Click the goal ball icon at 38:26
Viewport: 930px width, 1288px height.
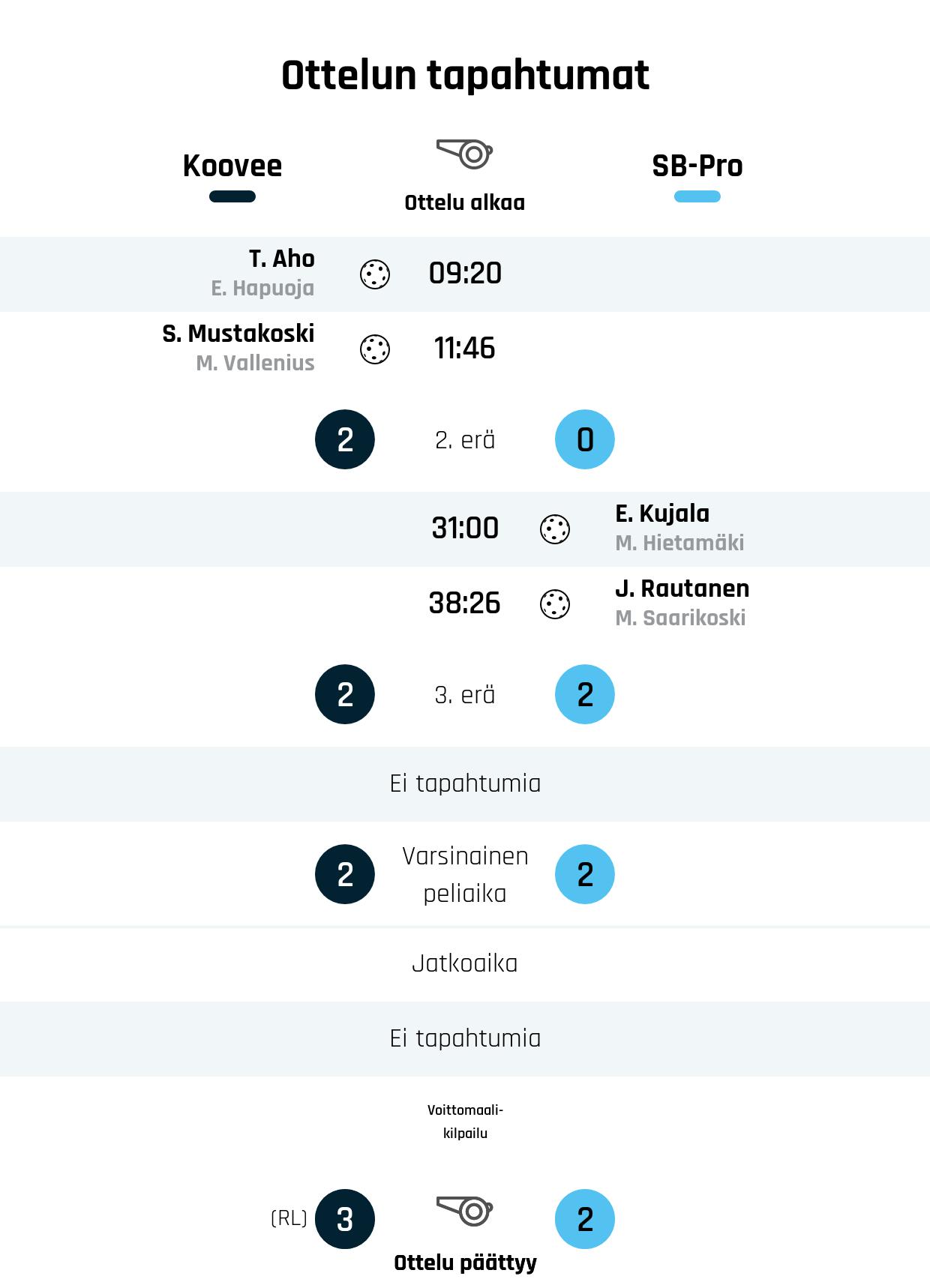tap(555, 604)
